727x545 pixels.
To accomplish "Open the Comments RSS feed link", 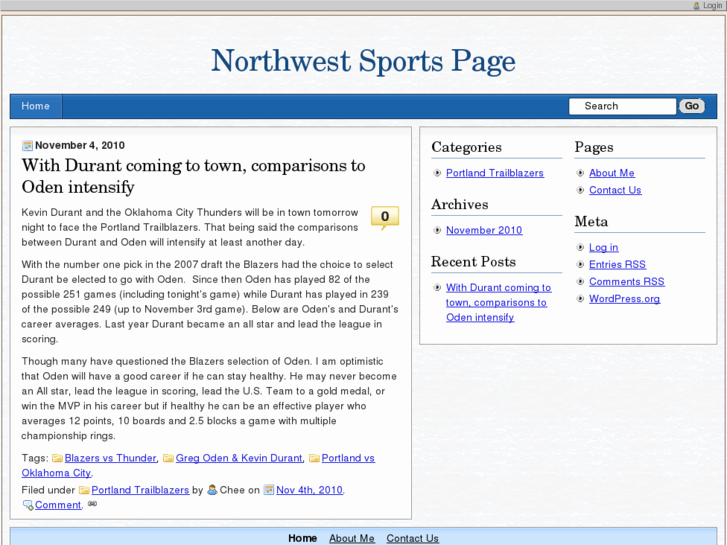I will tap(626, 282).
